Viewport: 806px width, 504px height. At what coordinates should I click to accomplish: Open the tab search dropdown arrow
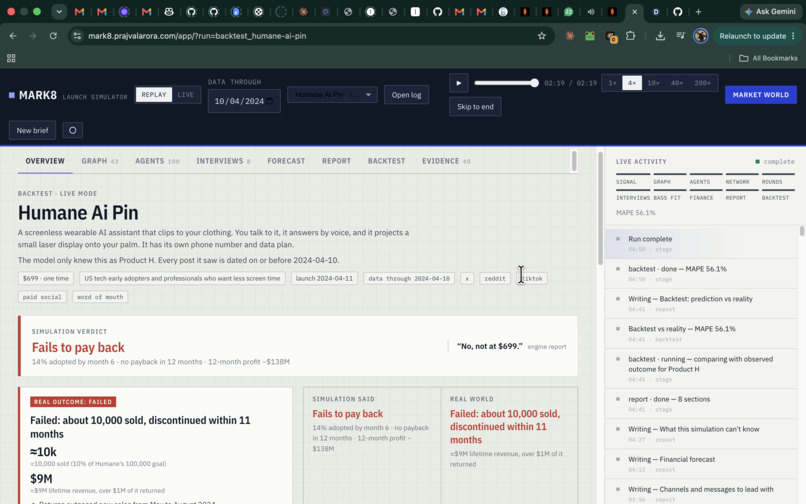pyautogui.click(x=59, y=11)
